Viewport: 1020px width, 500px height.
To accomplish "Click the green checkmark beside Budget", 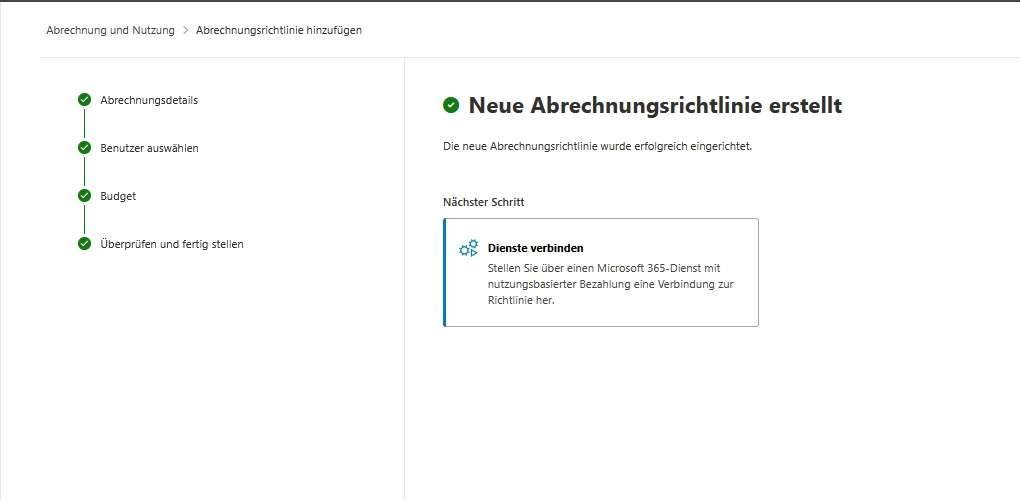I will tap(85, 196).
